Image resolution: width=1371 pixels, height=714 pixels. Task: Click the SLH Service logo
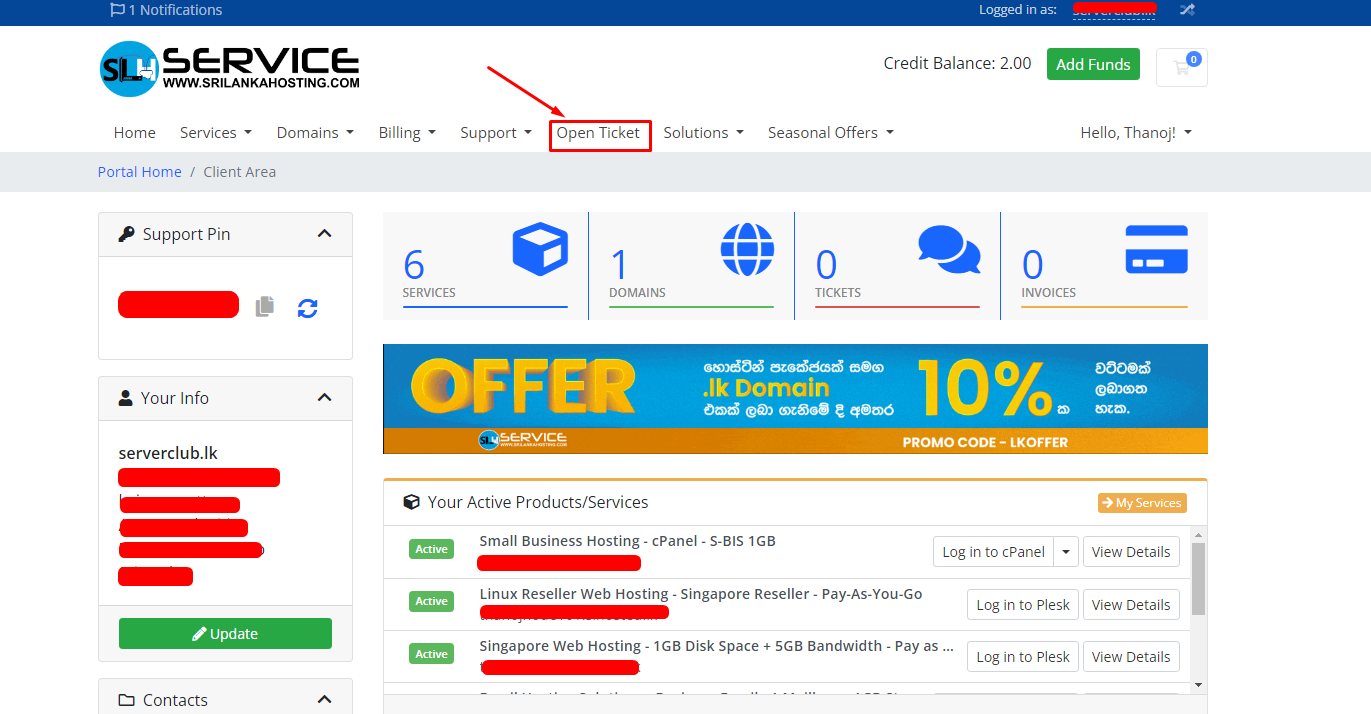pyautogui.click(x=230, y=68)
